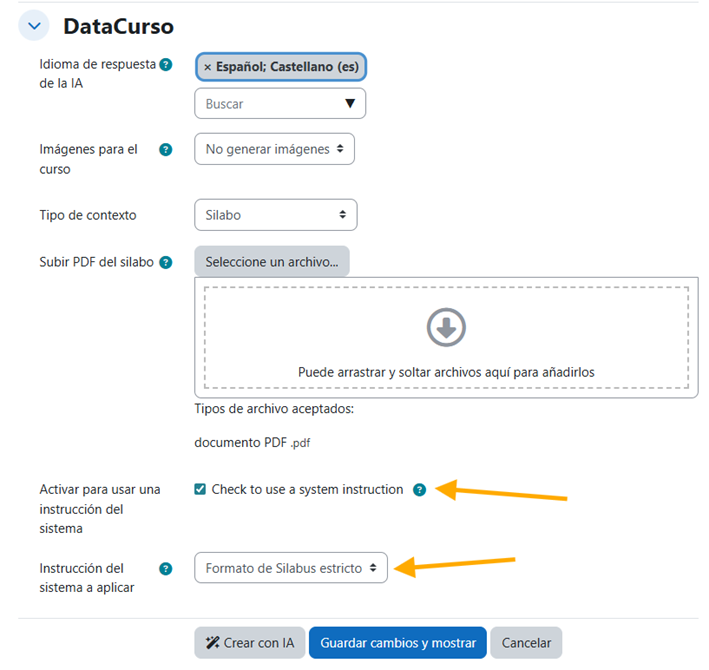Collapse the DataCurso section chevron

pyautogui.click(x=35, y=27)
